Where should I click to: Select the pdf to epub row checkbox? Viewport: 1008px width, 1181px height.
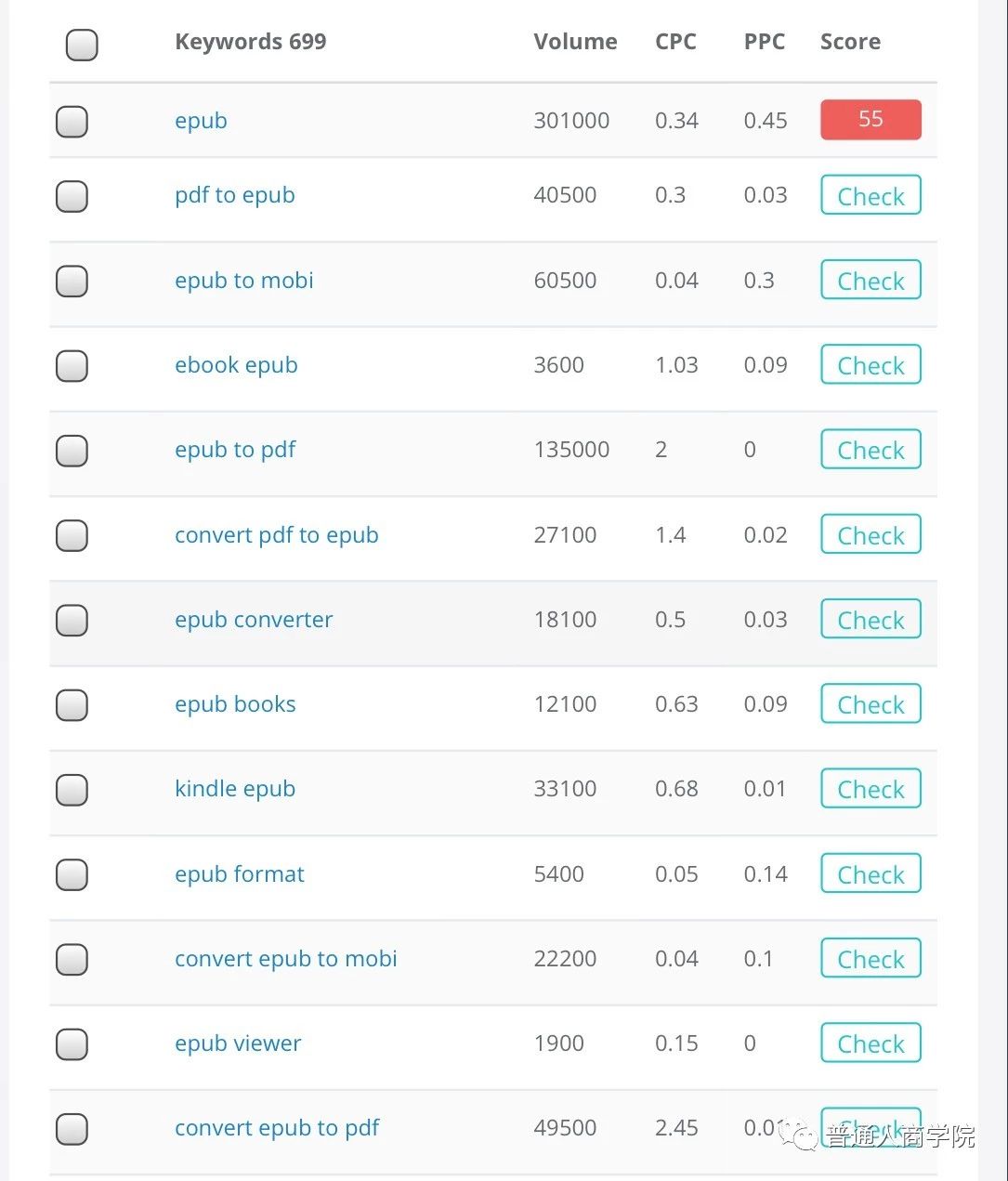(72, 196)
